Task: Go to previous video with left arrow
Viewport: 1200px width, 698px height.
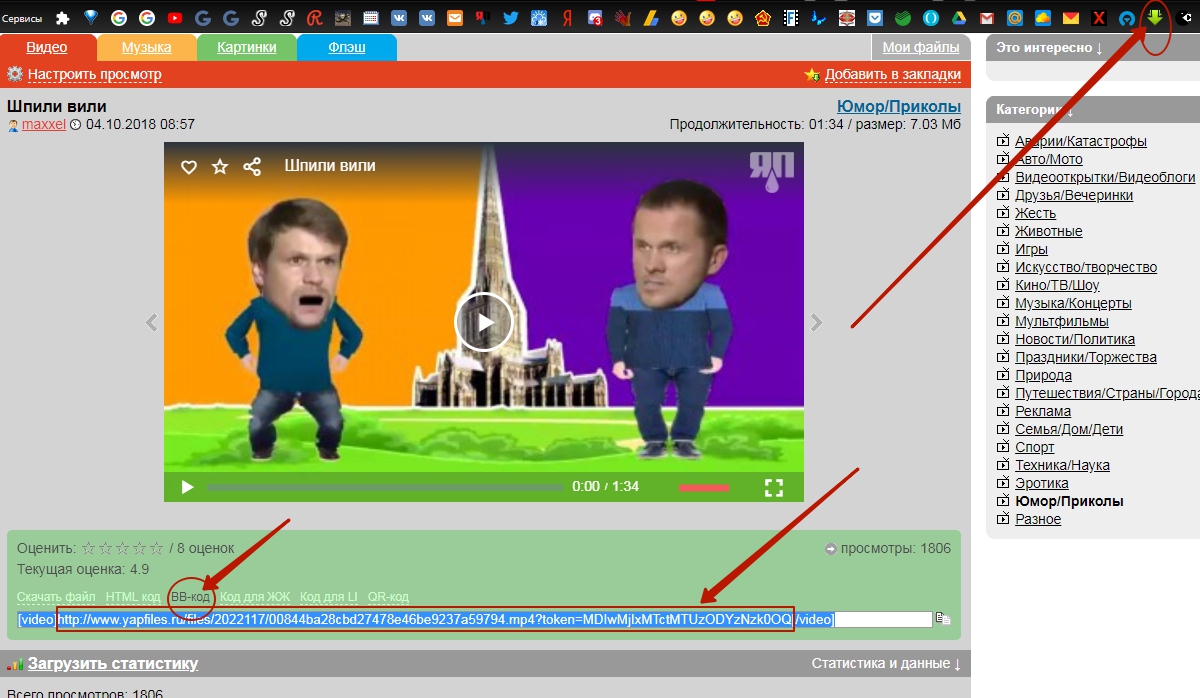Action: [x=152, y=322]
